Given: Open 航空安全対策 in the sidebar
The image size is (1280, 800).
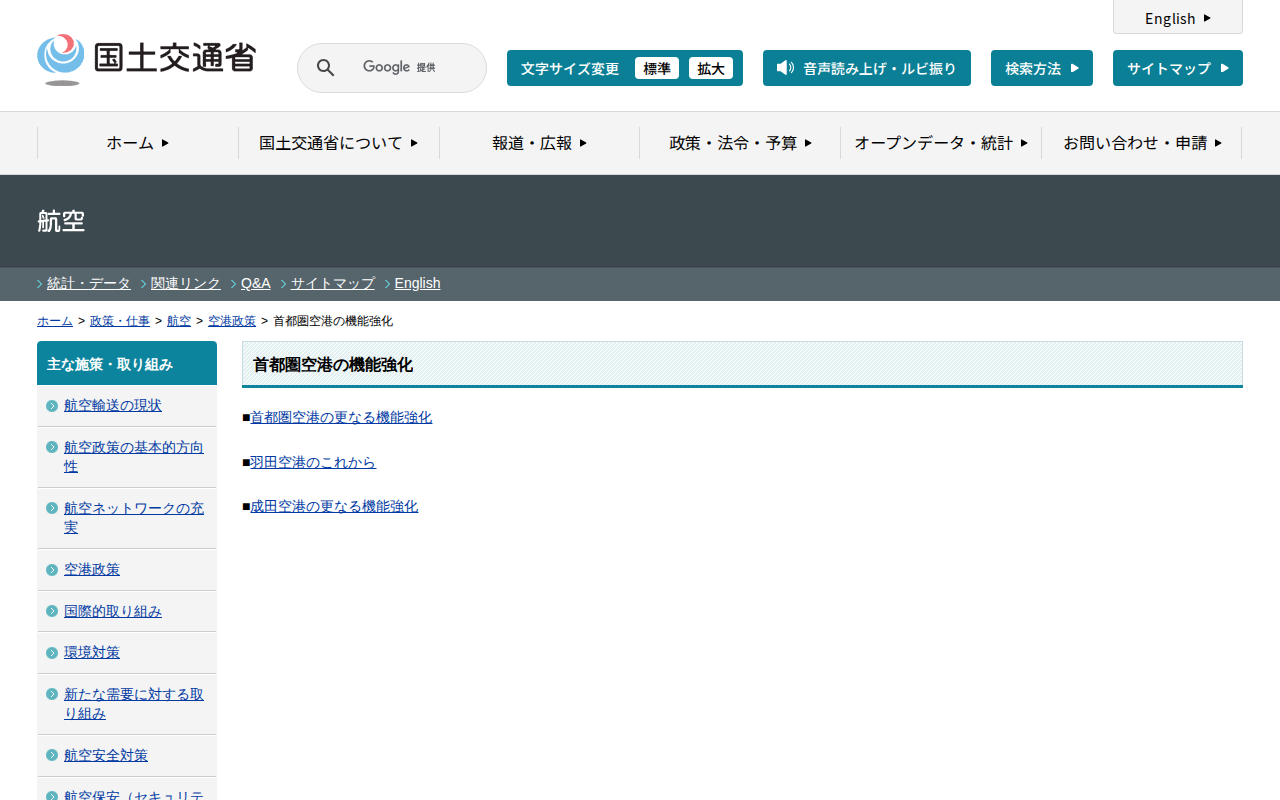Looking at the screenshot, I should 106,755.
